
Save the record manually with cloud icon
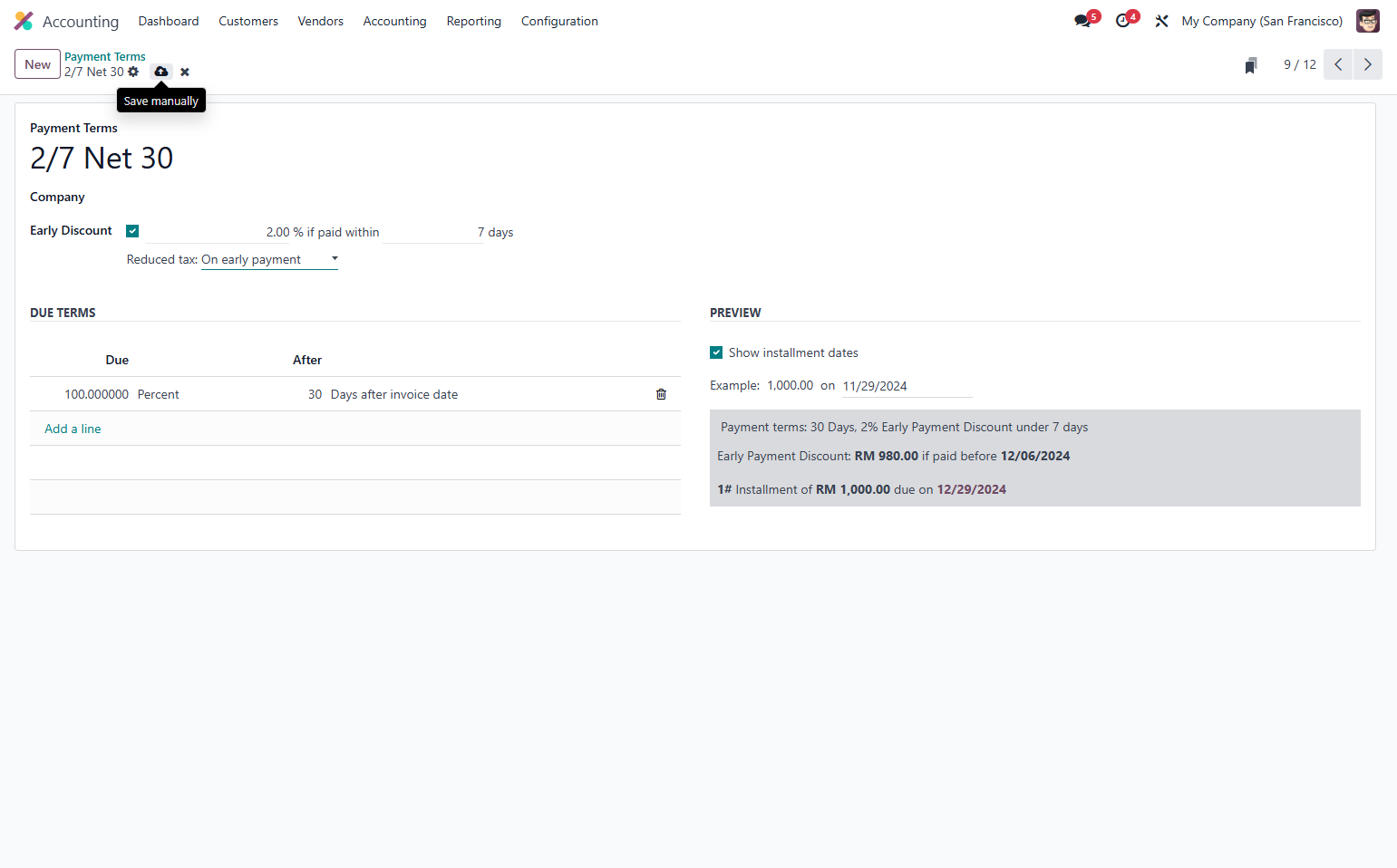click(x=160, y=72)
